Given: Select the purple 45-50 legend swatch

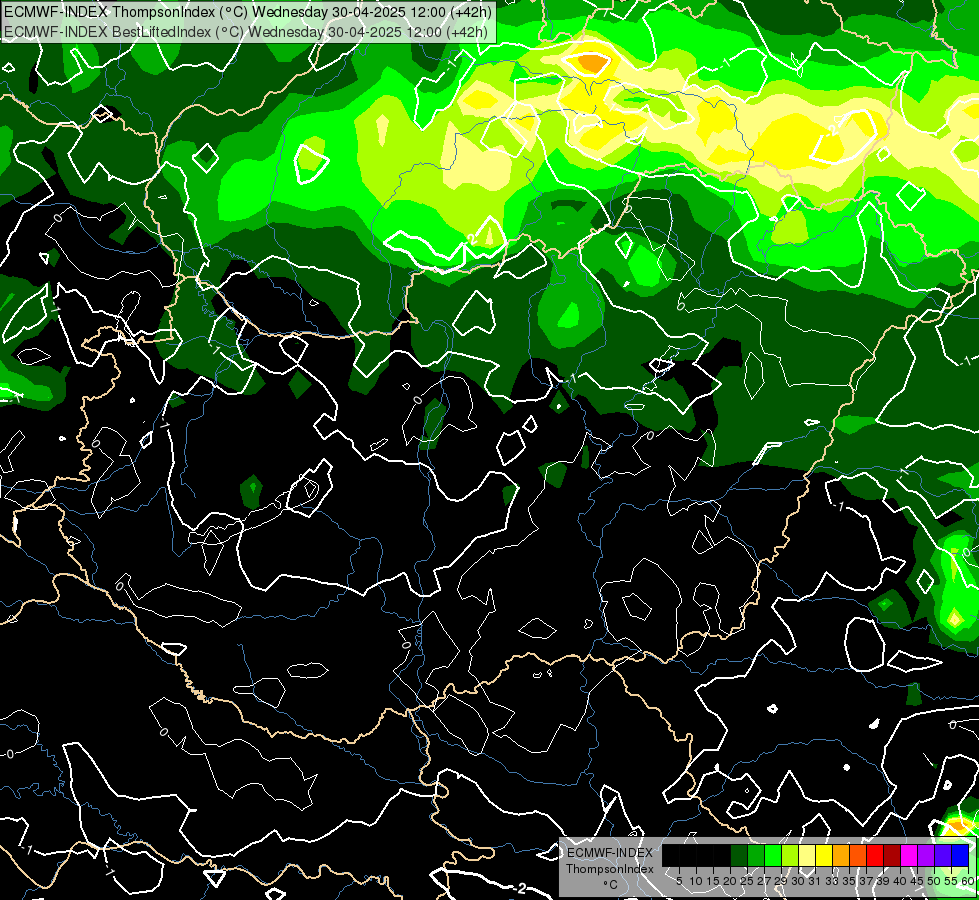Looking at the screenshot, I should [x=926, y=855].
